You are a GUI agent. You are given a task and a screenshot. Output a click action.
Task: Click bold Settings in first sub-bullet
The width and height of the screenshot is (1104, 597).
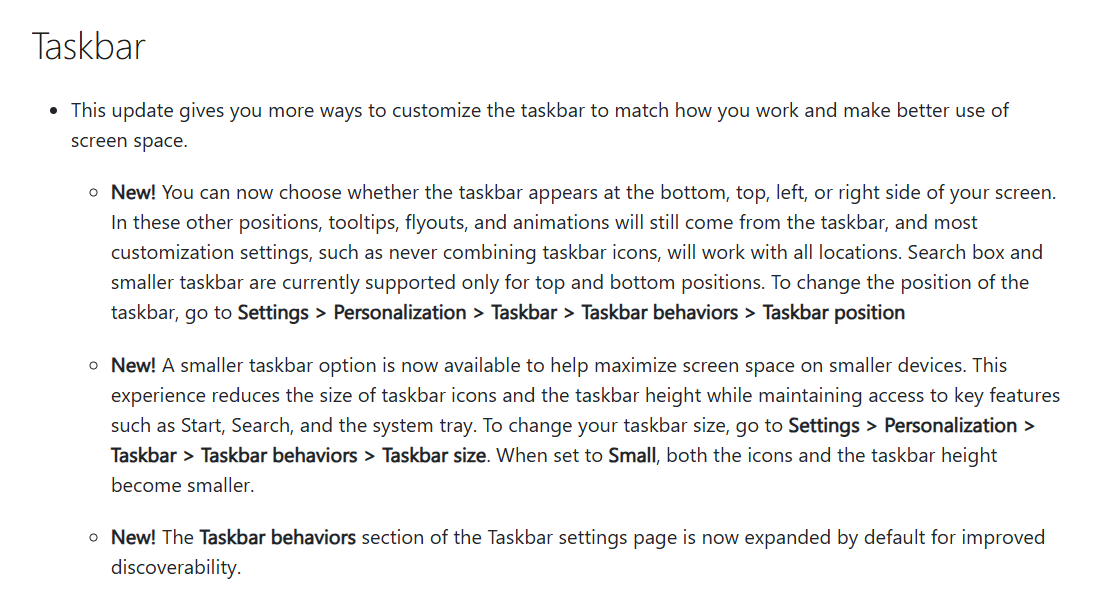point(273,313)
